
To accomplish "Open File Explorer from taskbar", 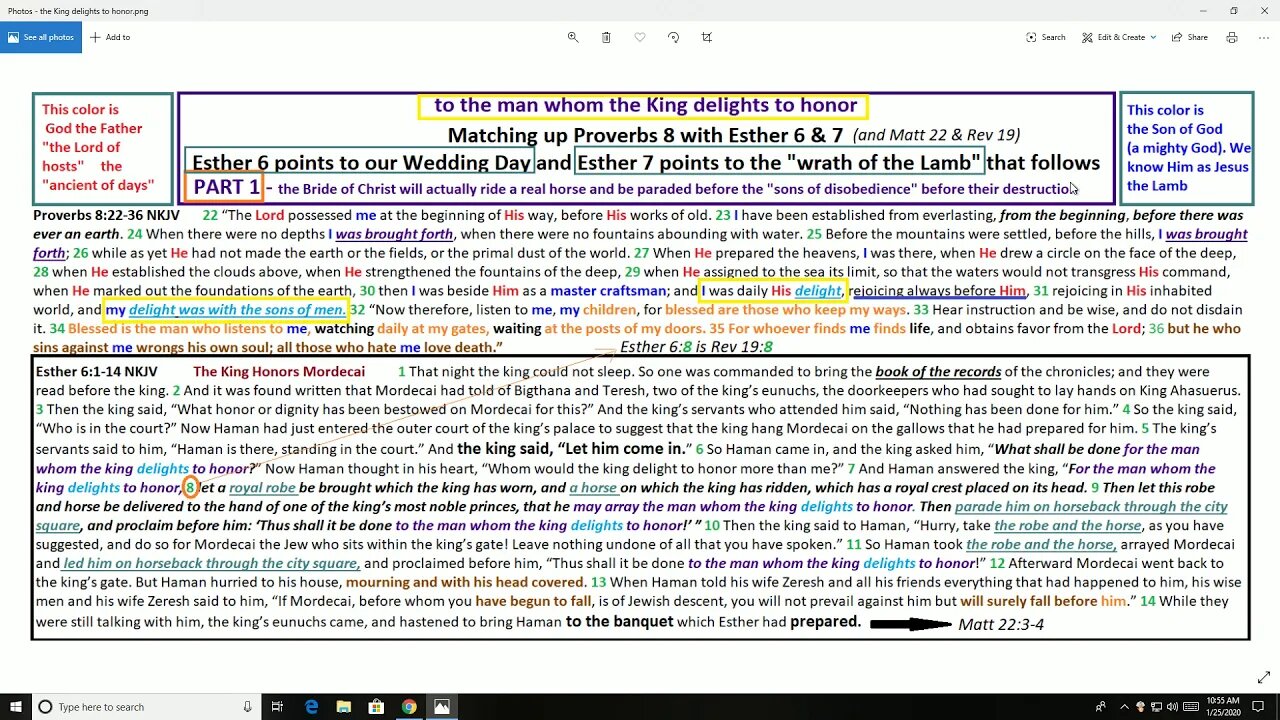I will pyautogui.click(x=344, y=707).
